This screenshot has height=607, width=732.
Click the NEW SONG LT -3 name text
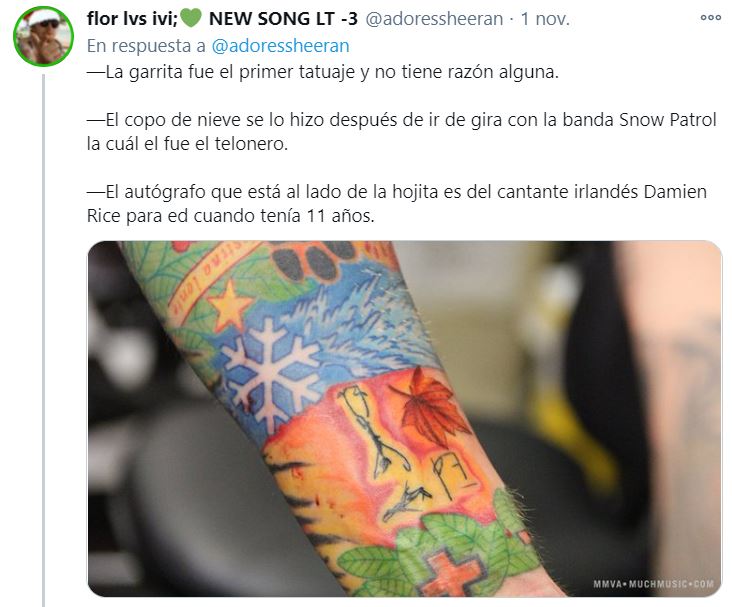(283, 19)
